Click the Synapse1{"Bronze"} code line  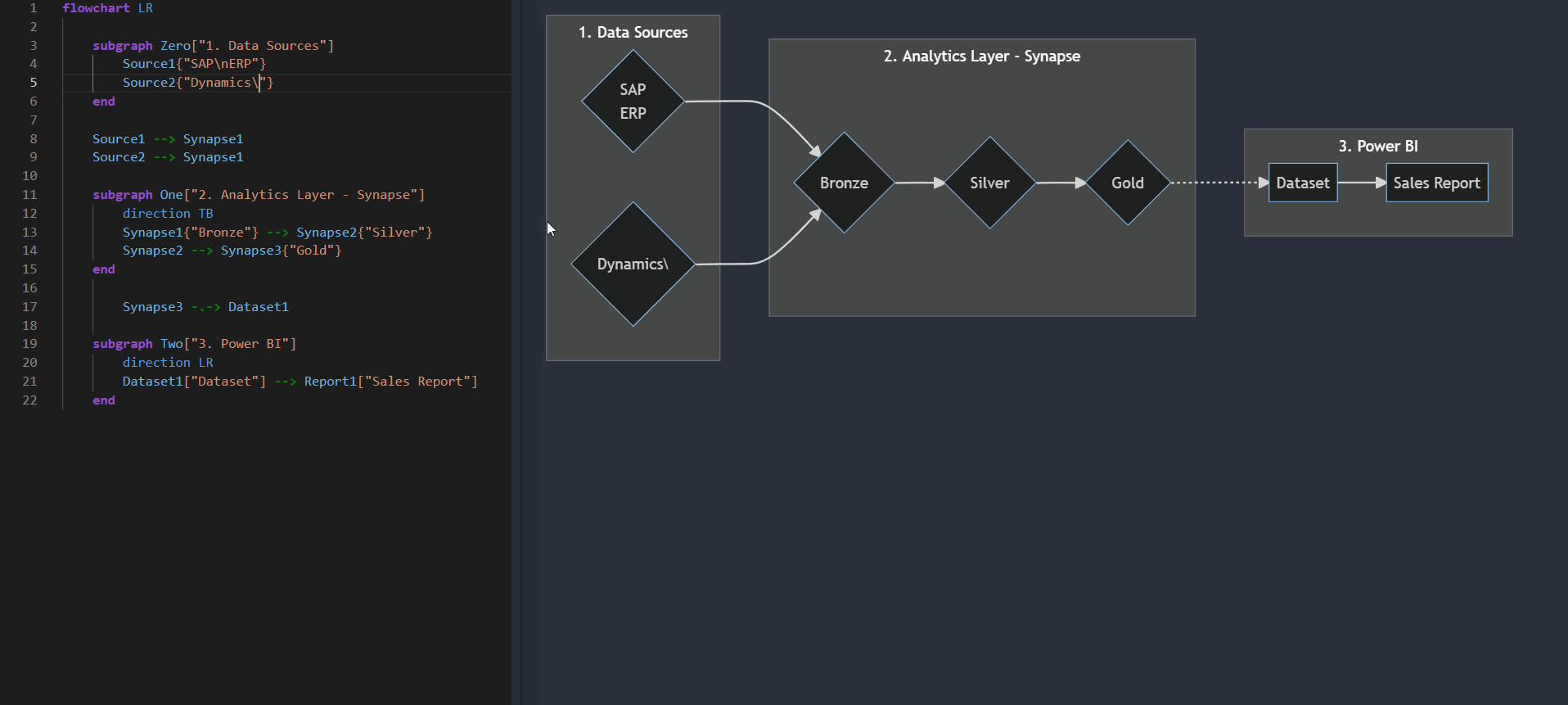277,233
